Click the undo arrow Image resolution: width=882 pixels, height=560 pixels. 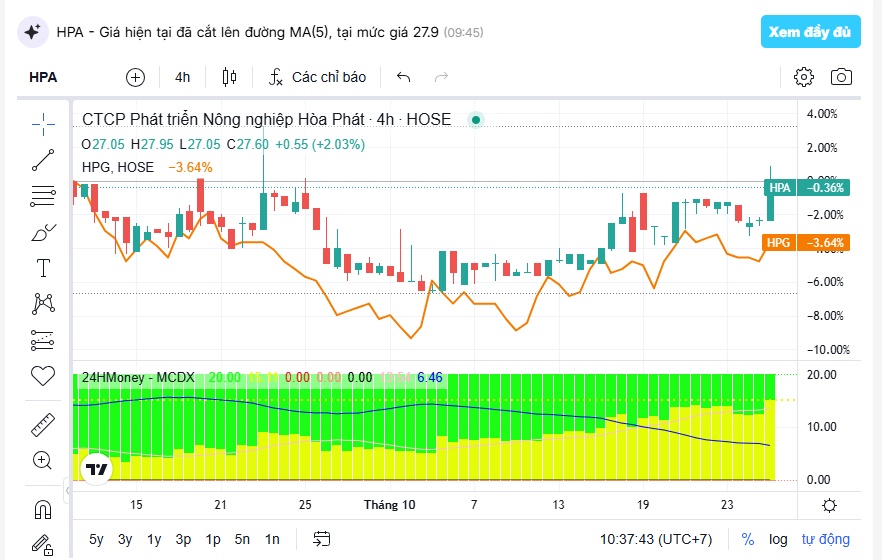[x=403, y=77]
